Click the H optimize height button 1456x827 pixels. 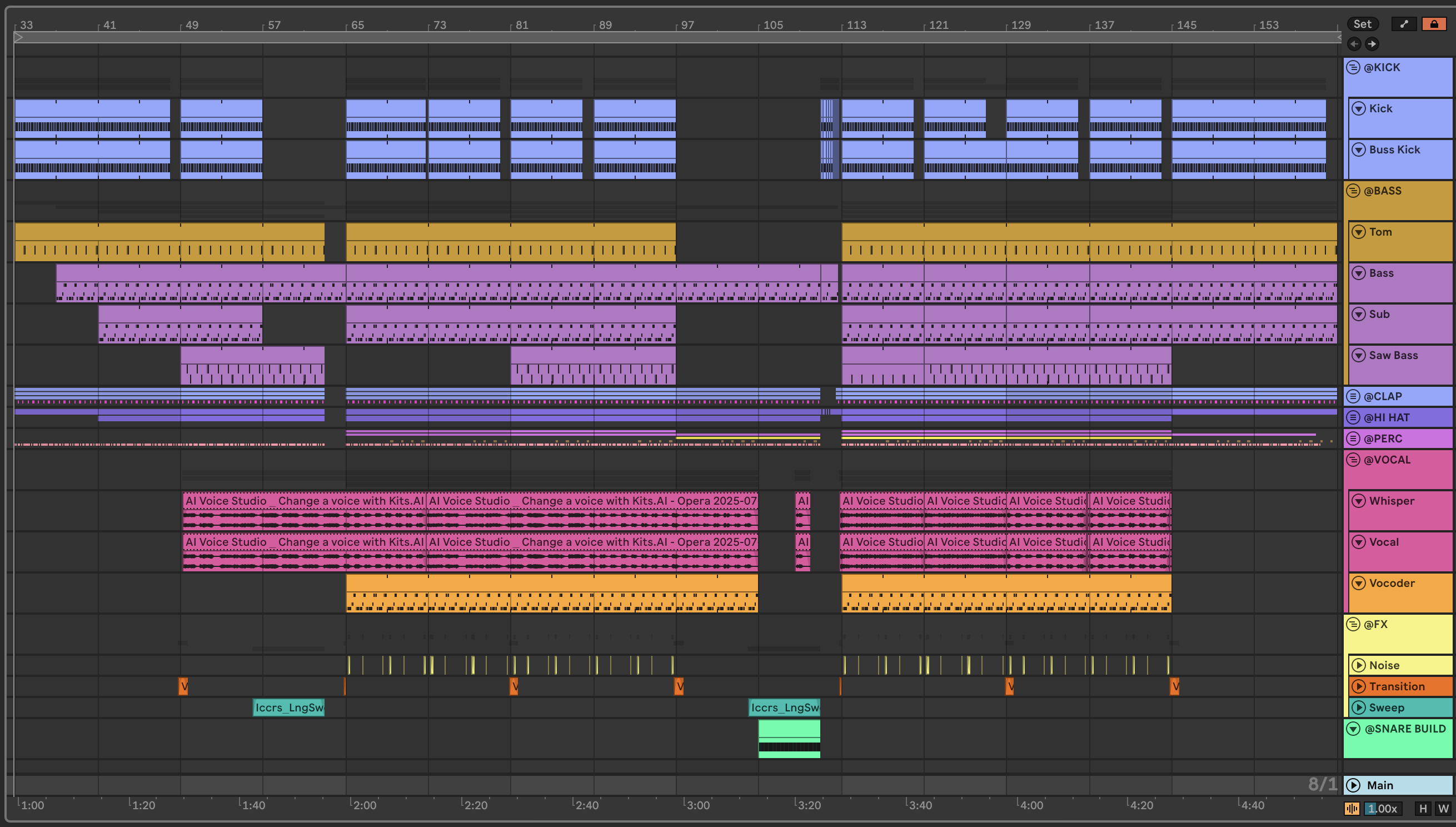point(1423,808)
